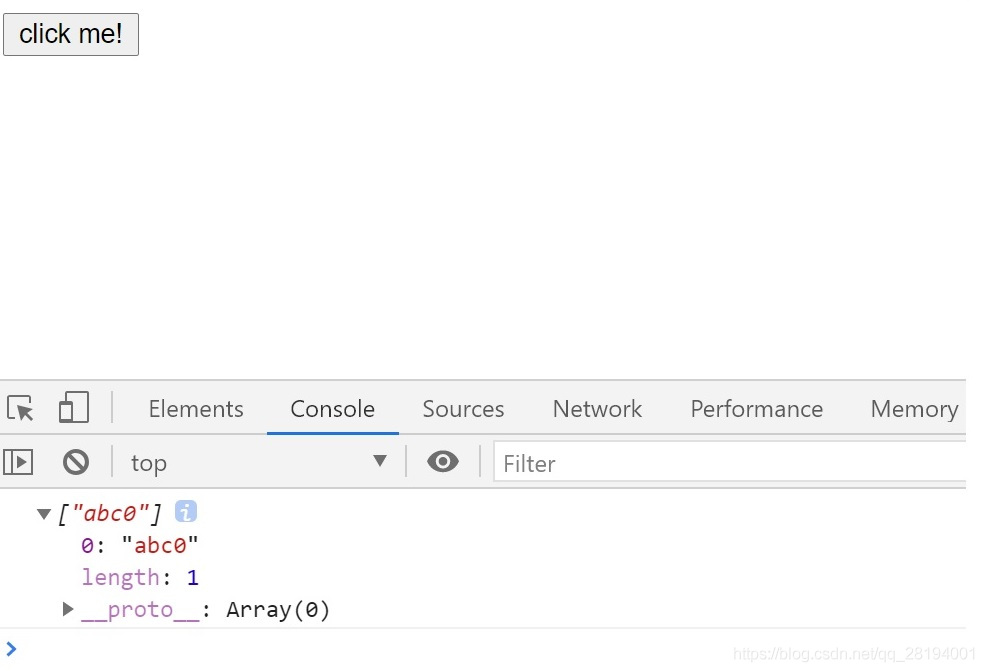The height and width of the screenshot is (672, 984).
Task: Clear the console with the ban icon
Action: coord(76,462)
